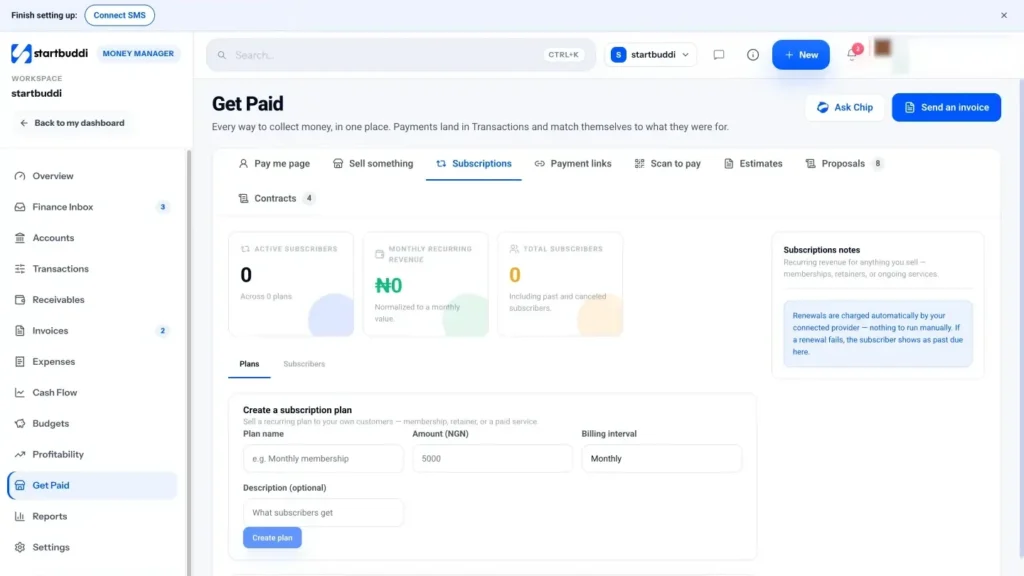1024x576 pixels.
Task: Click the Estimates document icon
Action: pos(728,163)
